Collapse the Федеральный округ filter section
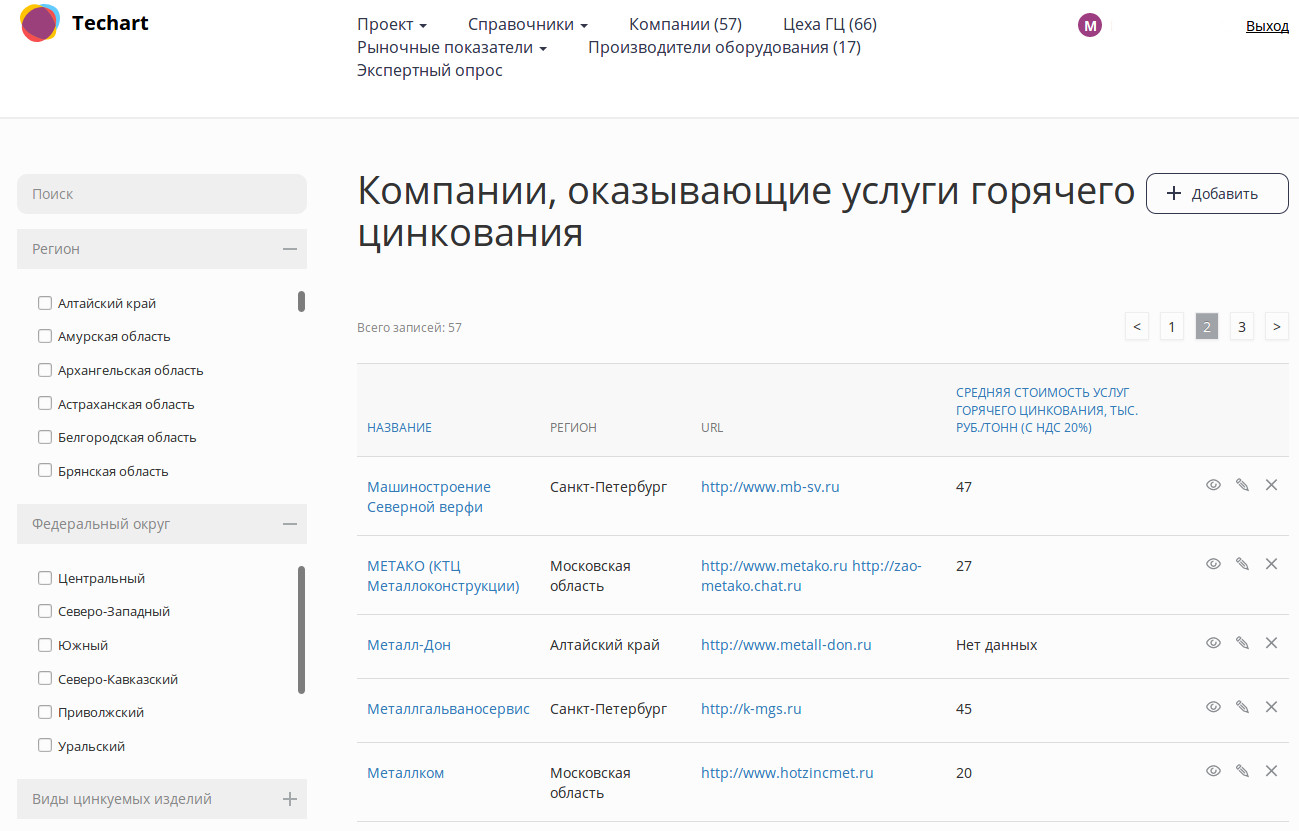 (x=162, y=524)
